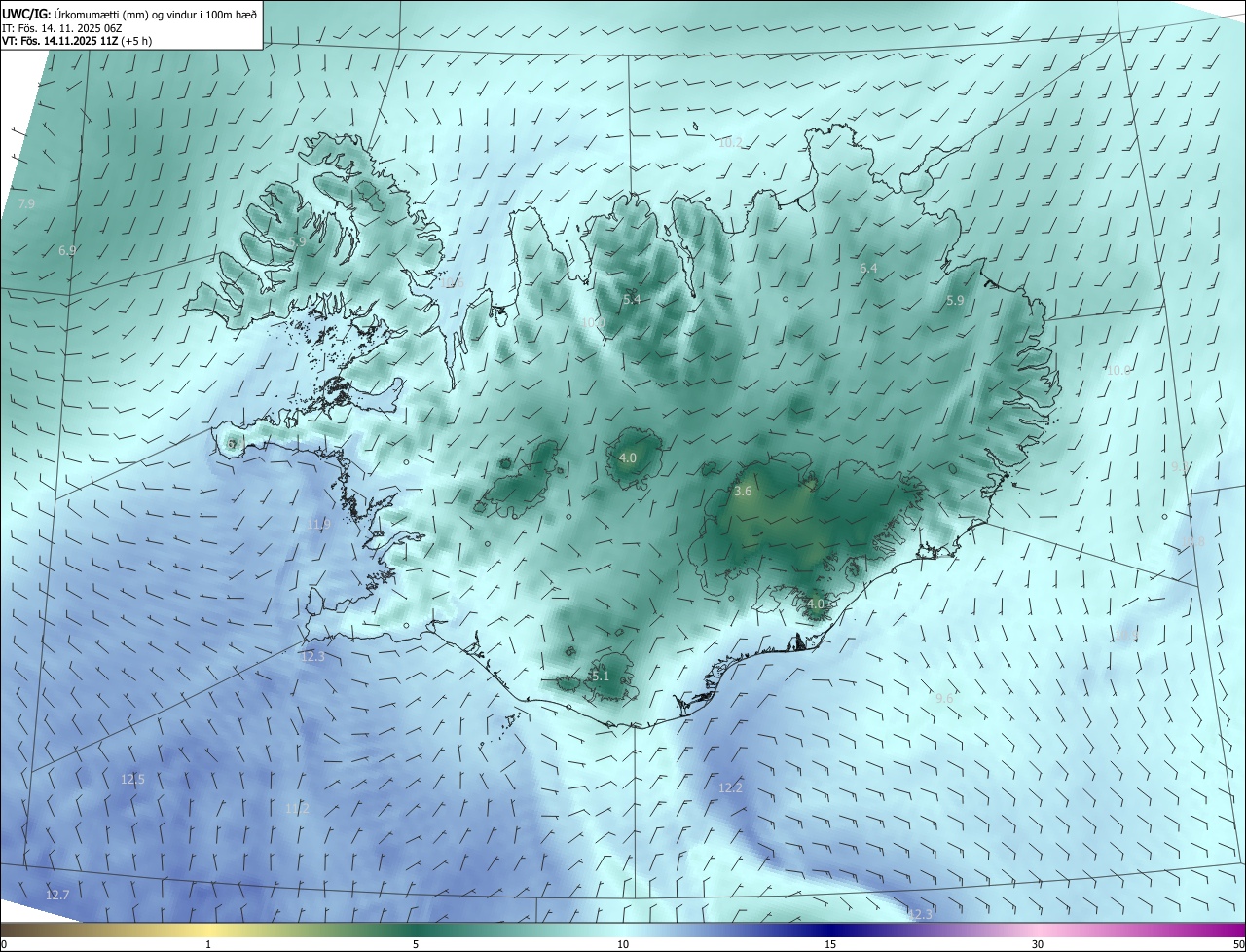Click the 6.4 value label

click(868, 268)
